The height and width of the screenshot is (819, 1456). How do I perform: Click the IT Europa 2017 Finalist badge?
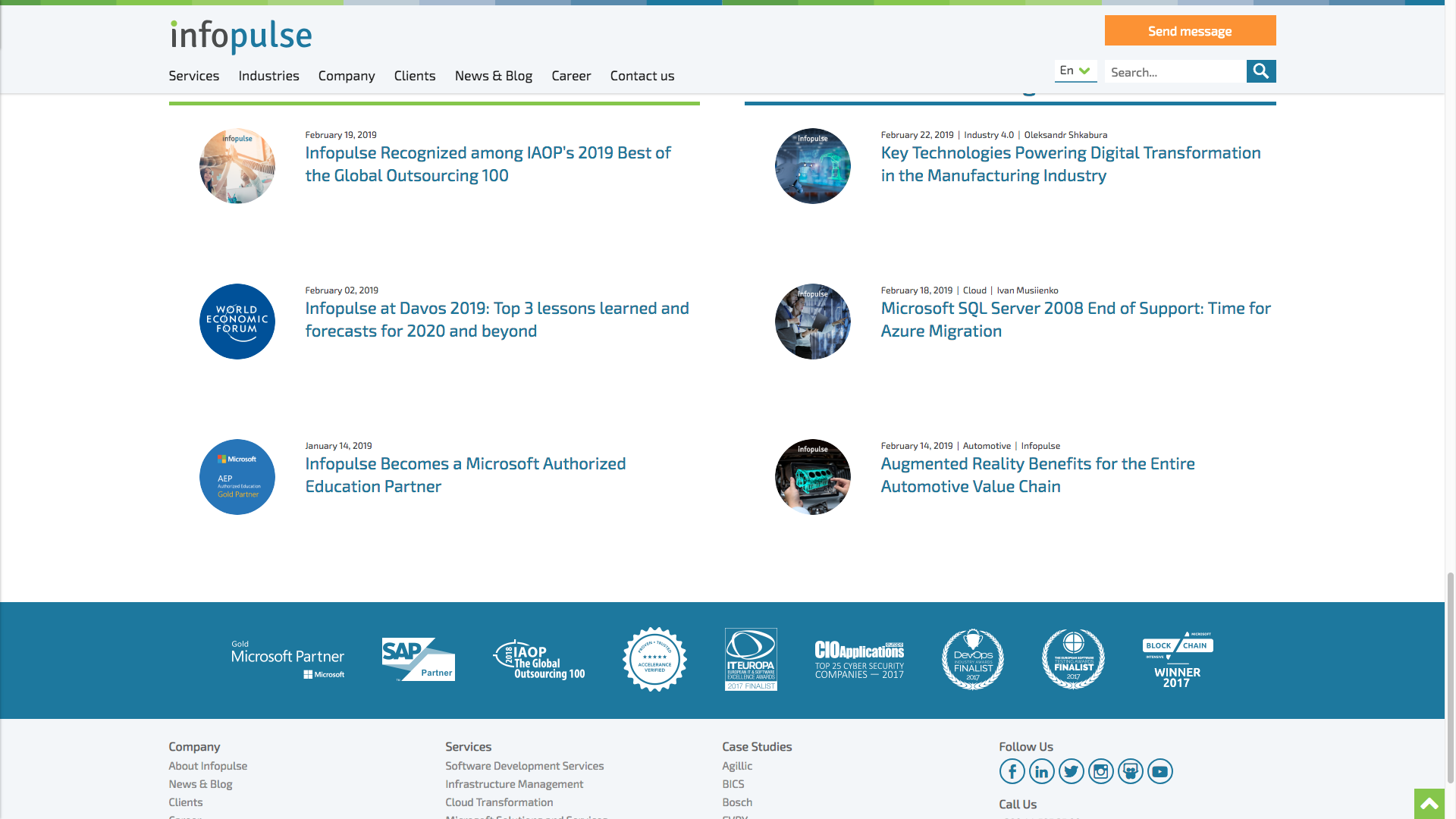[x=751, y=659]
